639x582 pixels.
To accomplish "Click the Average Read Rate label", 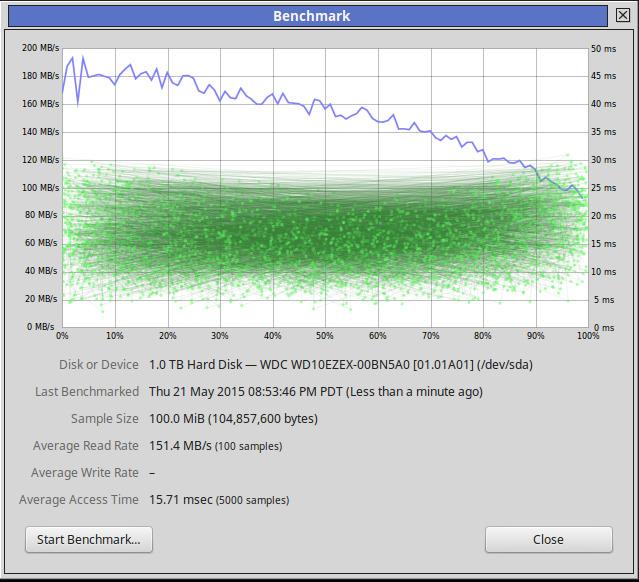I will 86,445.
